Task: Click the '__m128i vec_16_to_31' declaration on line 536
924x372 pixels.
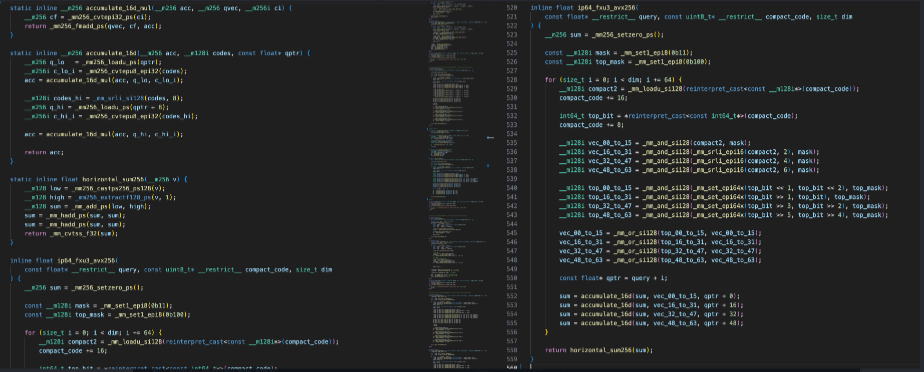Action: pos(689,152)
